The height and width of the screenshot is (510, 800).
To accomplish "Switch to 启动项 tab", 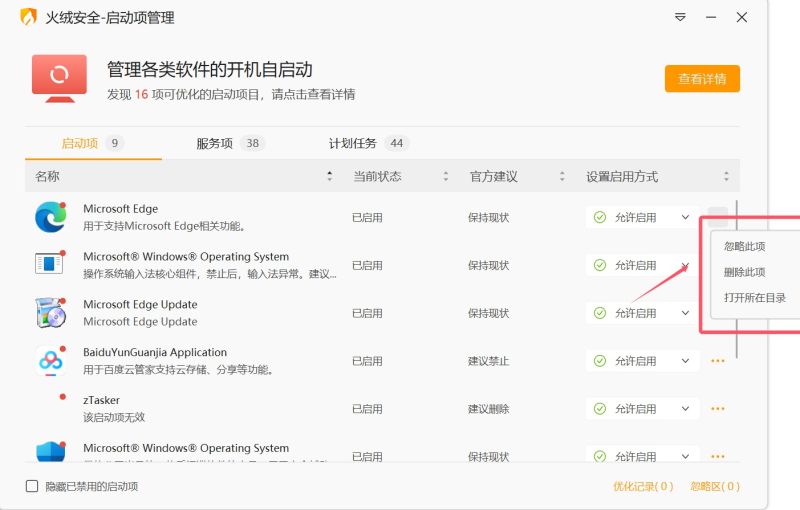I will tap(93, 143).
